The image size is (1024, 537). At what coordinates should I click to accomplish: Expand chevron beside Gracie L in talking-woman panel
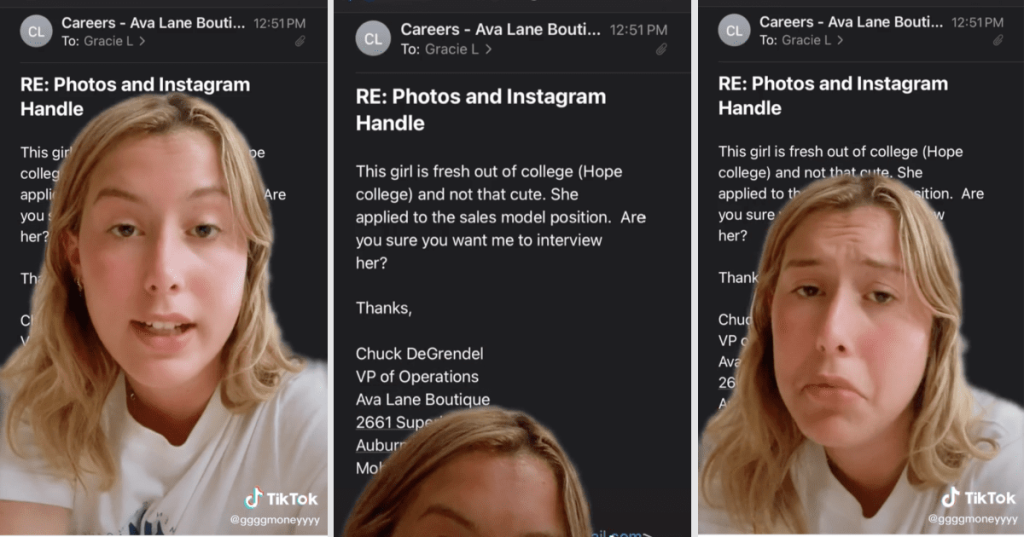[142, 41]
